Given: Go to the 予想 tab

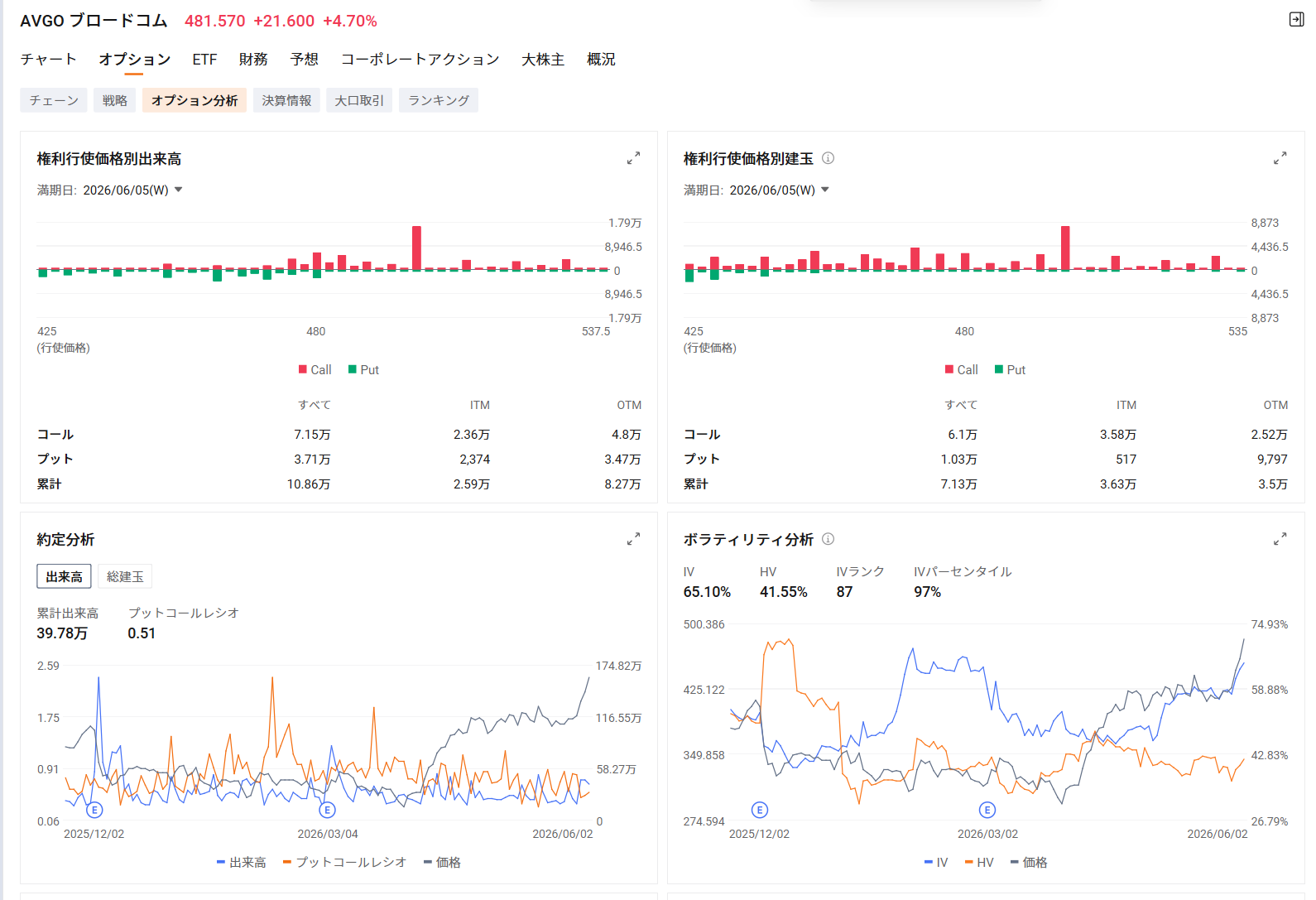Looking at the screenshot, I should click(x=305, y=60).
